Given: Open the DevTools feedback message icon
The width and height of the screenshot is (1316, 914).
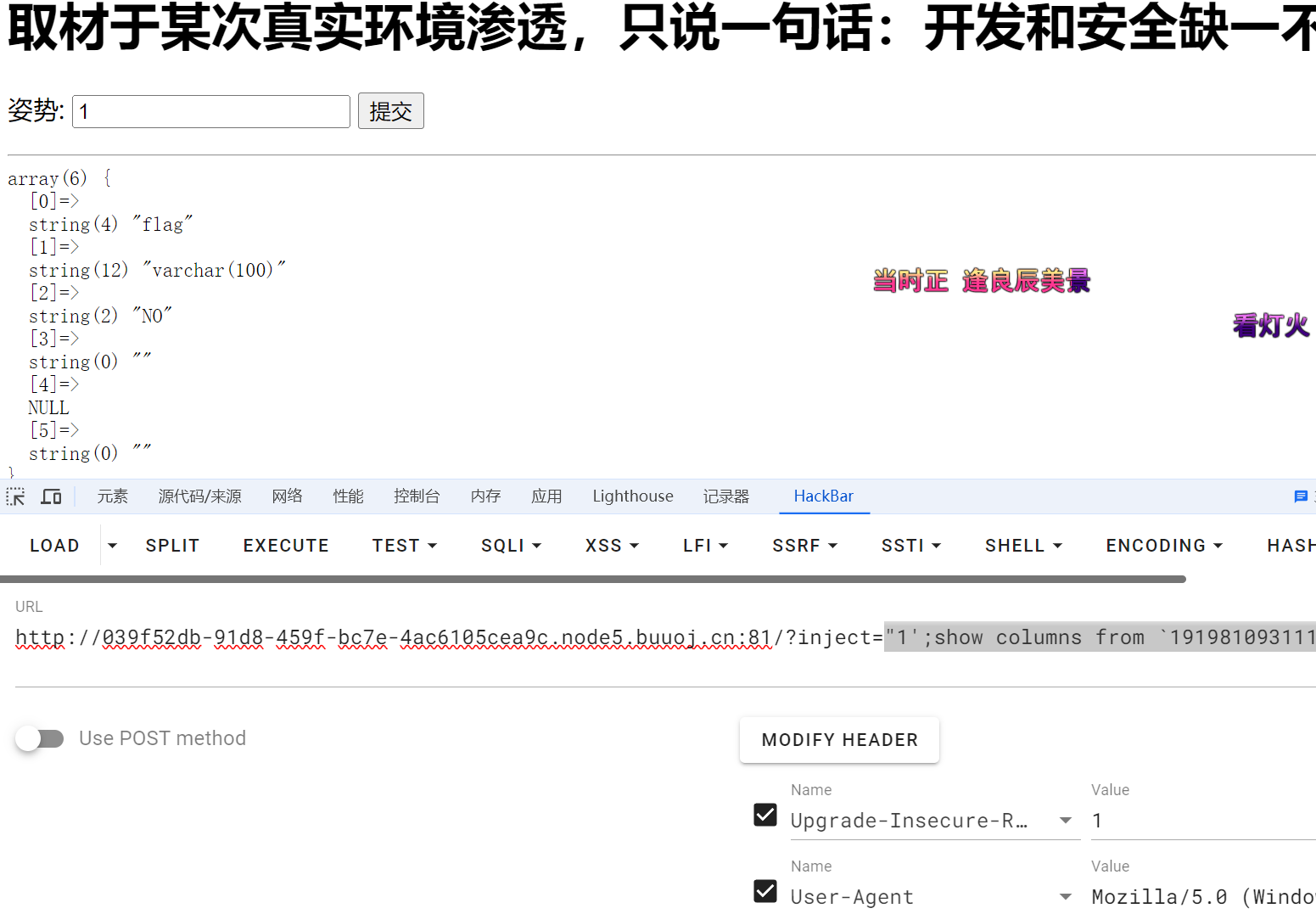Looking at the screenshot, I should [1300, 496].
